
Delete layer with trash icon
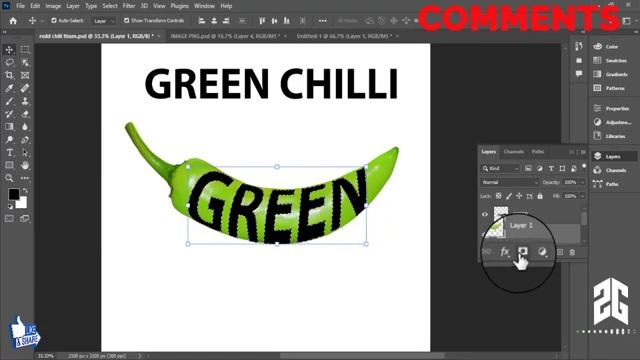point(572,252)
